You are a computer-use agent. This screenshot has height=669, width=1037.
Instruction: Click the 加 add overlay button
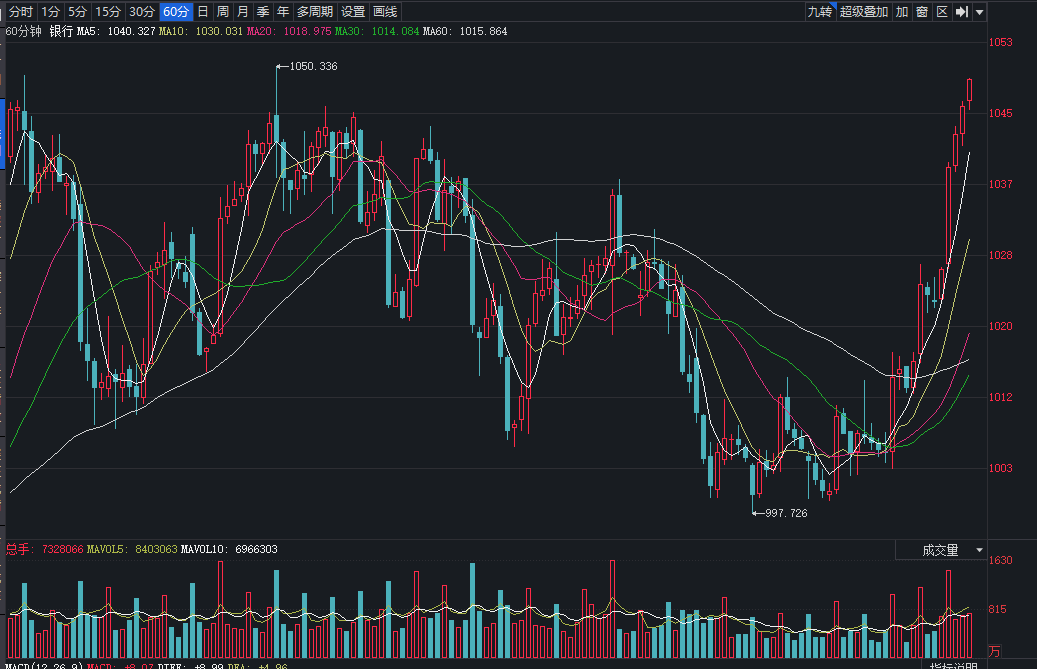(902, 12)
